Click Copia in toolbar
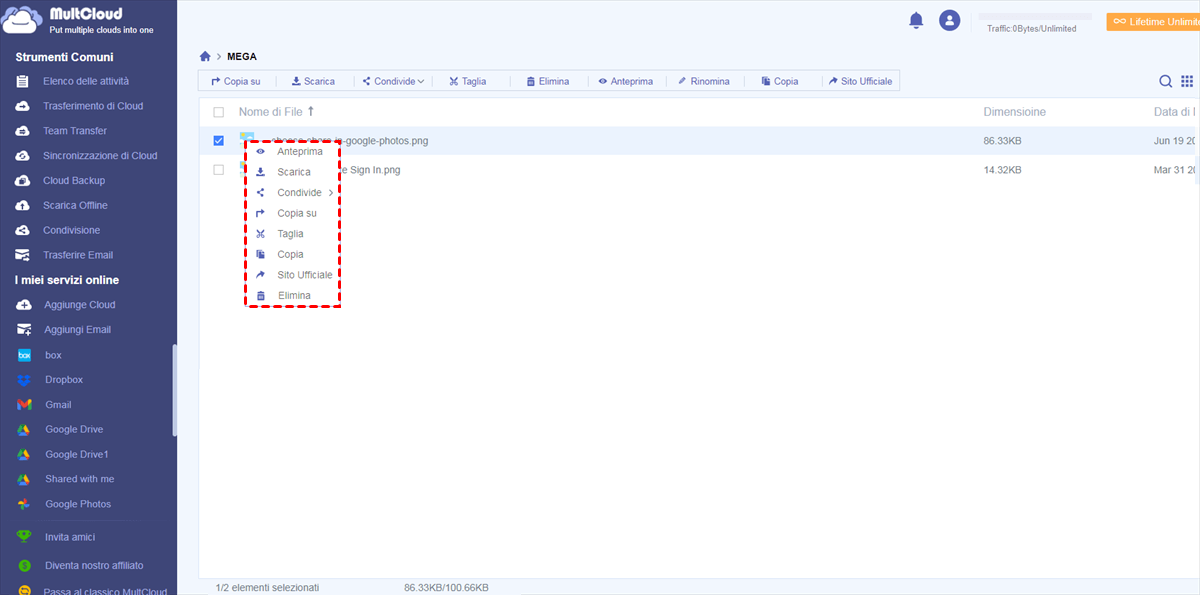This screenshot has width=1200, height=595. [x=779, y=81]
